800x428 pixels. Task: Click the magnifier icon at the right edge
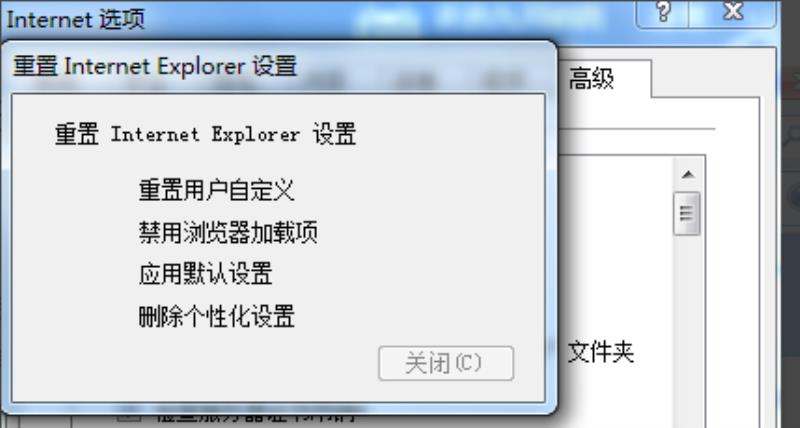(792, 135)
